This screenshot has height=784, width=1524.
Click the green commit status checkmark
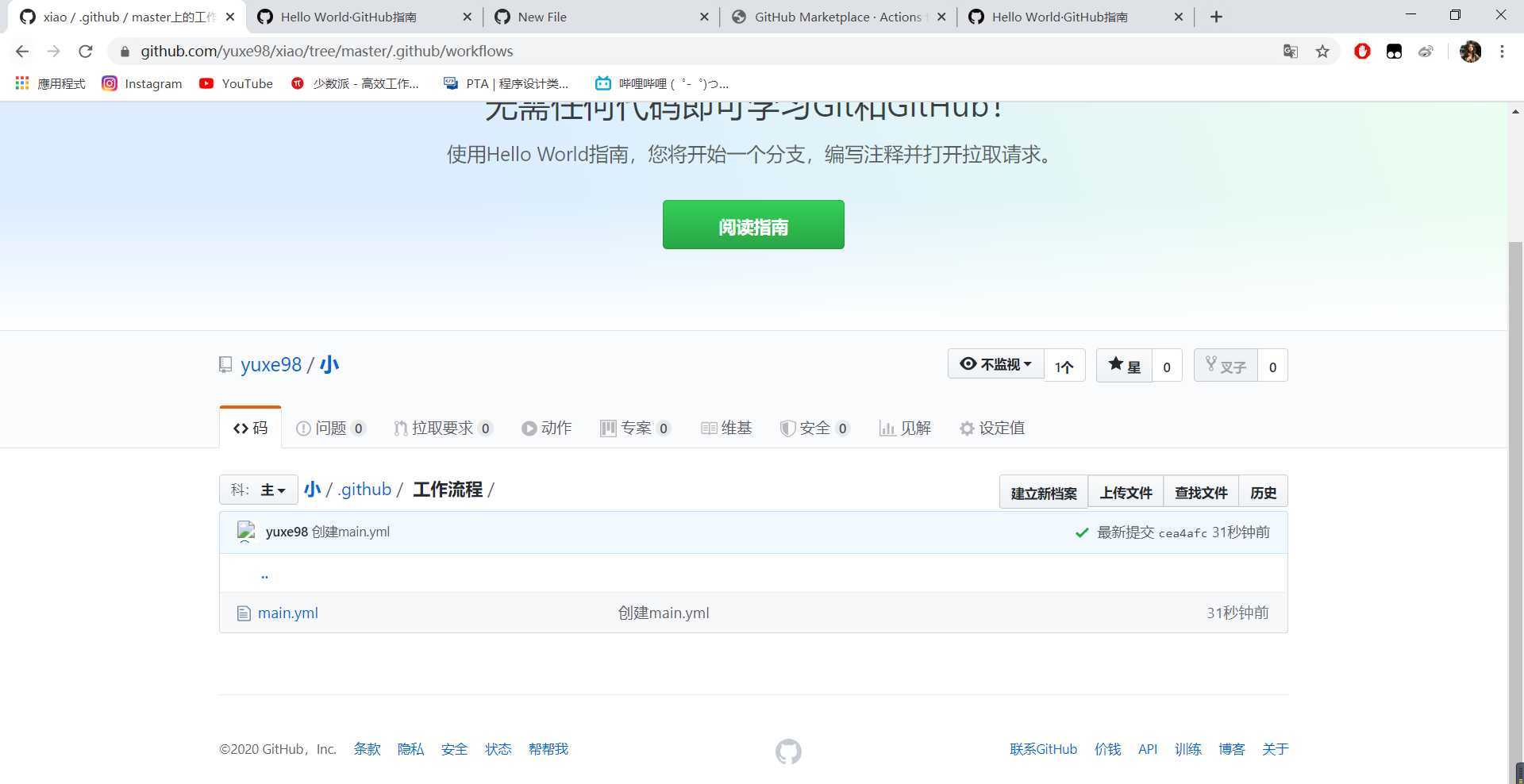click(1081, 532)
